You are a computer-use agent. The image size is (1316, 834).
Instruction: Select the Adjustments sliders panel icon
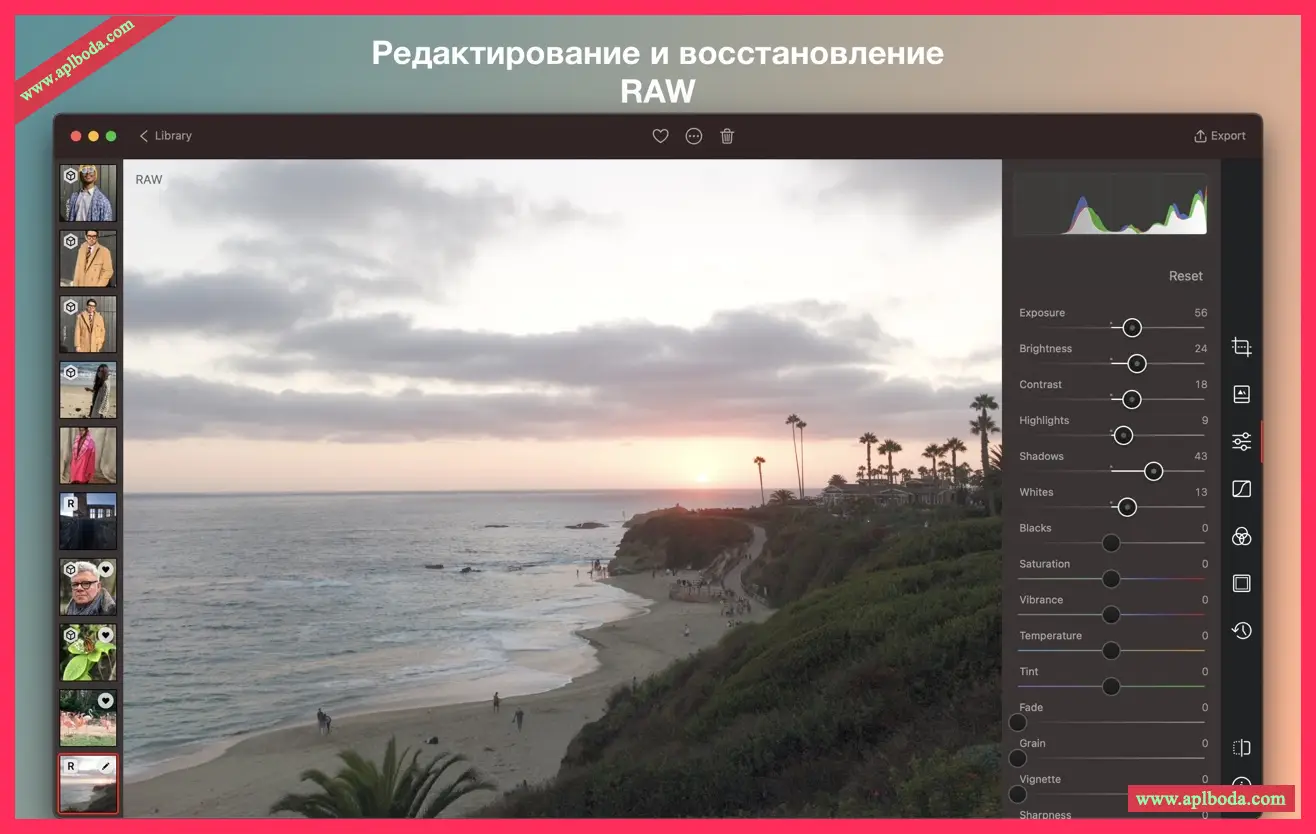click(x=1241, y=441)
